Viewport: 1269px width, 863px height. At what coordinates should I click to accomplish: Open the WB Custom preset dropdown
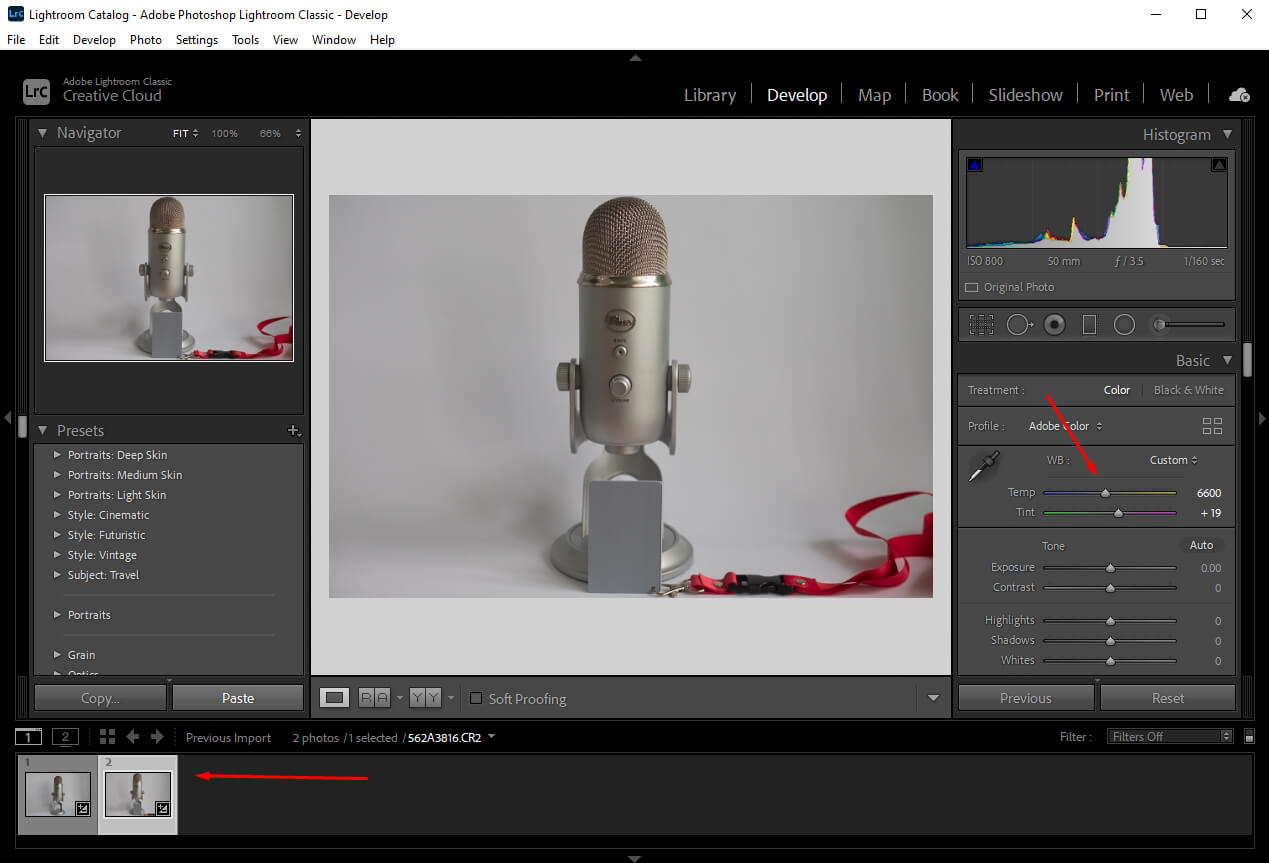(1173, 460)
